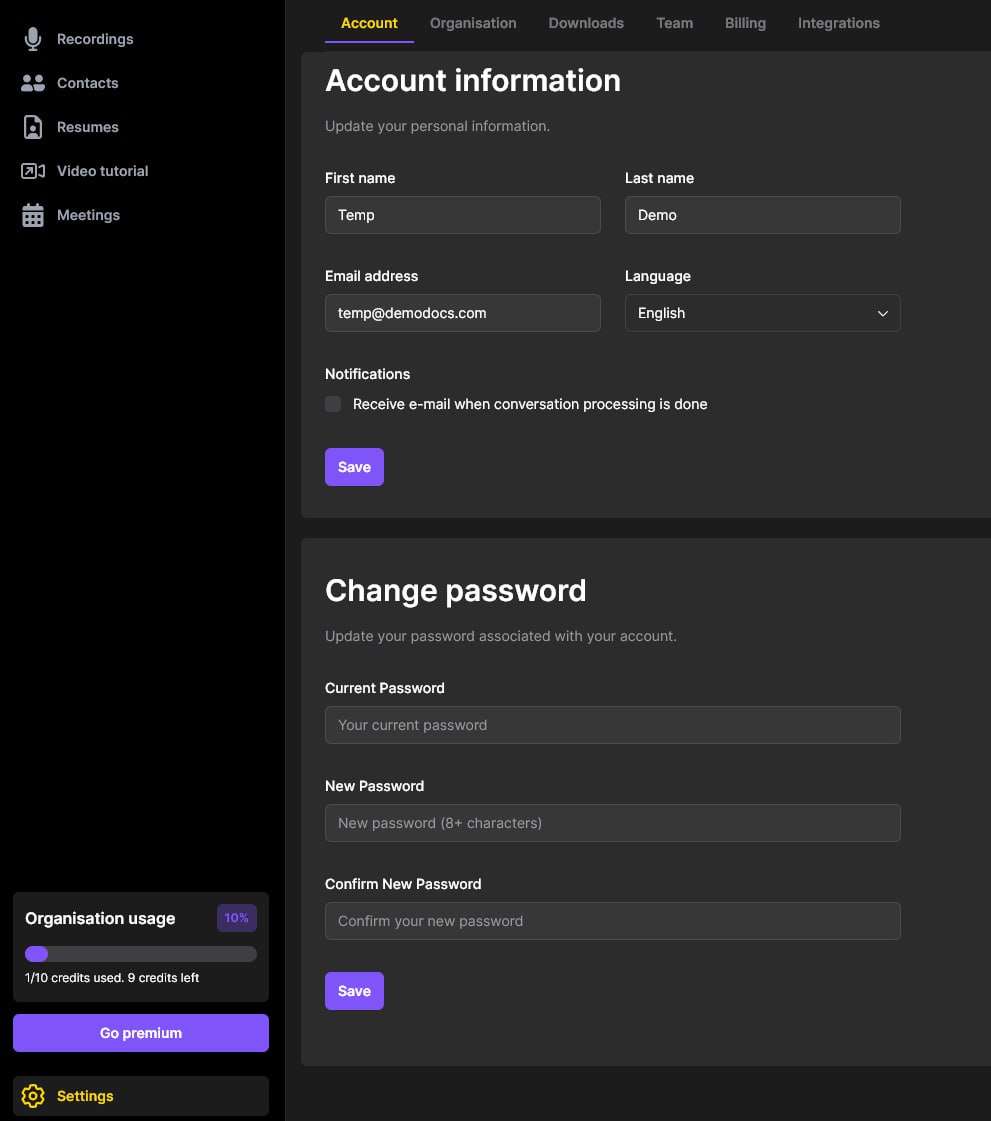Viewport: 991px width, 1121px height.
Task: Click the Organisation usage progress bar
Action: pyautogui.click(x=140, y=954)
